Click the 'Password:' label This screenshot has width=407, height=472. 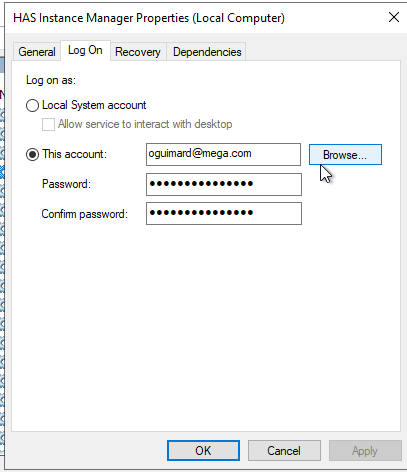[x=66, y=184]
